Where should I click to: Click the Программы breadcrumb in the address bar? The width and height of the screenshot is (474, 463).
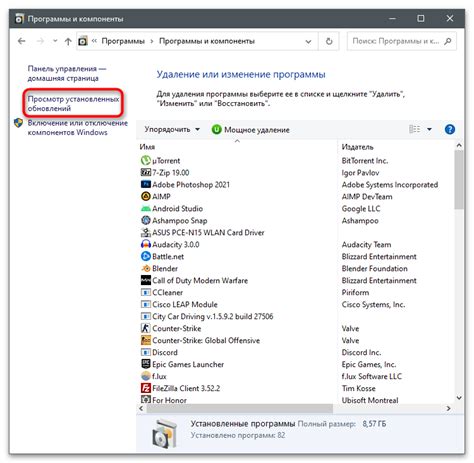[123, 41]
